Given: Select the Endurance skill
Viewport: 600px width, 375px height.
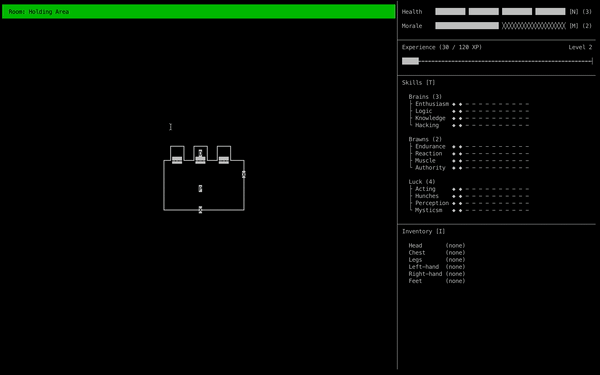Looking at the screenshot, I should click(x=430, y=147).
